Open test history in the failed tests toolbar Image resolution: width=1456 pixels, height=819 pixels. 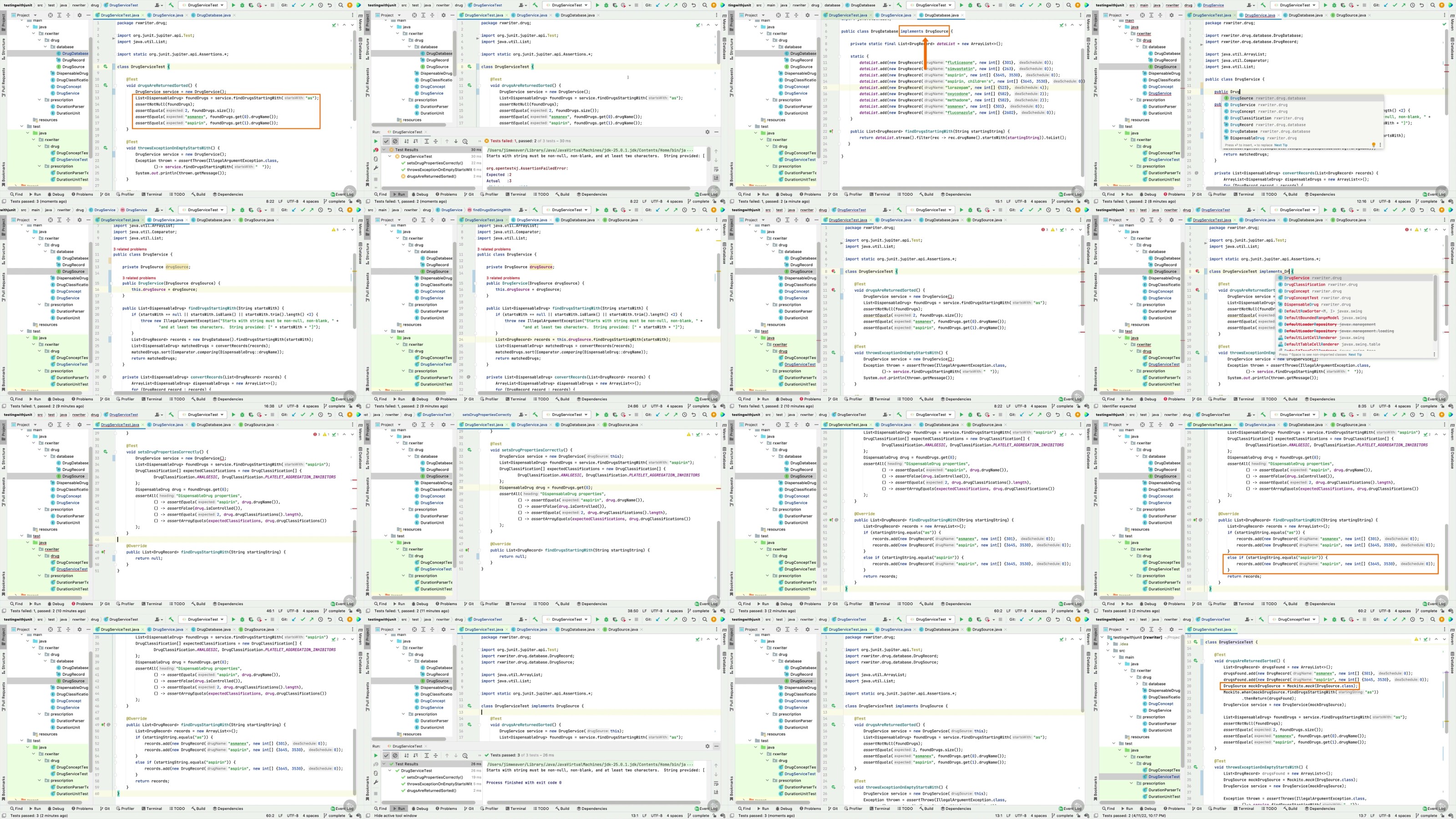465,142
